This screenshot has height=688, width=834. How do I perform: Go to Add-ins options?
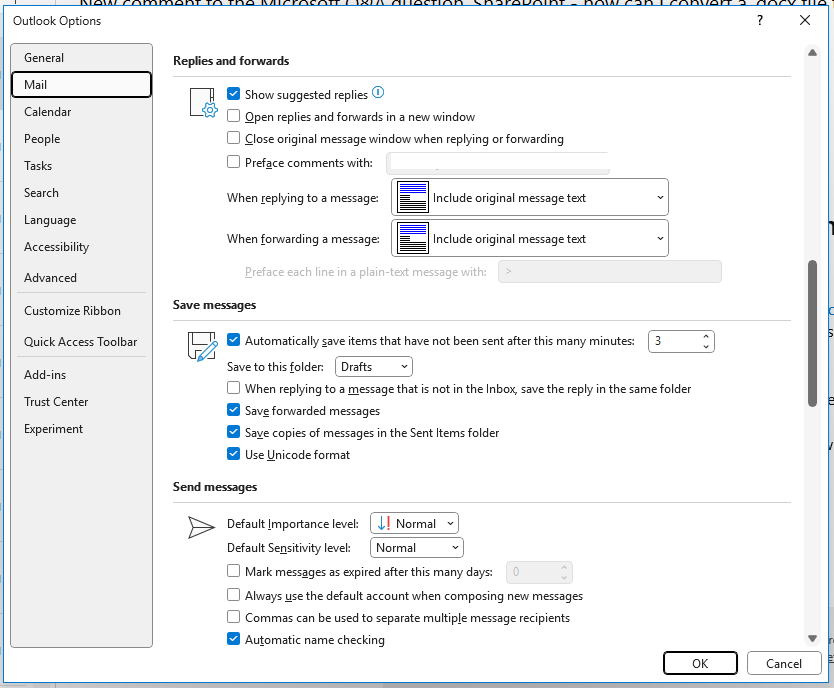coord(81,375)
